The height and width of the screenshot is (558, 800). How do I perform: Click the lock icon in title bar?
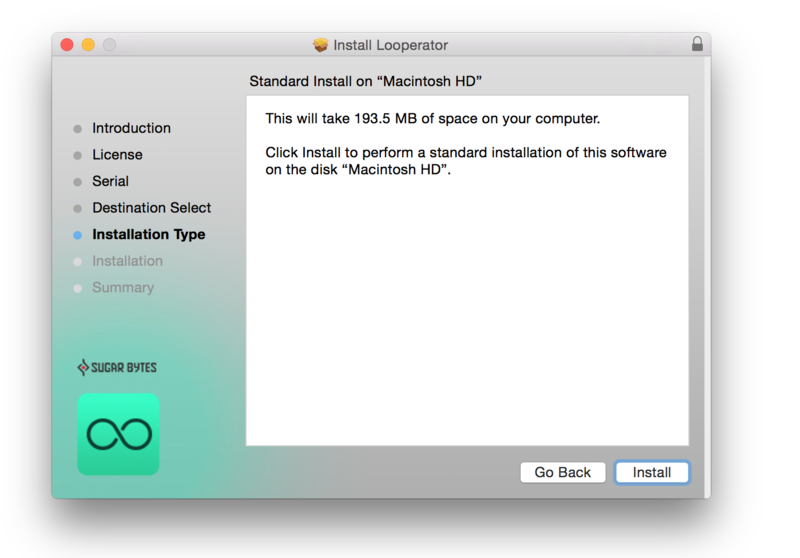(697, 44)
